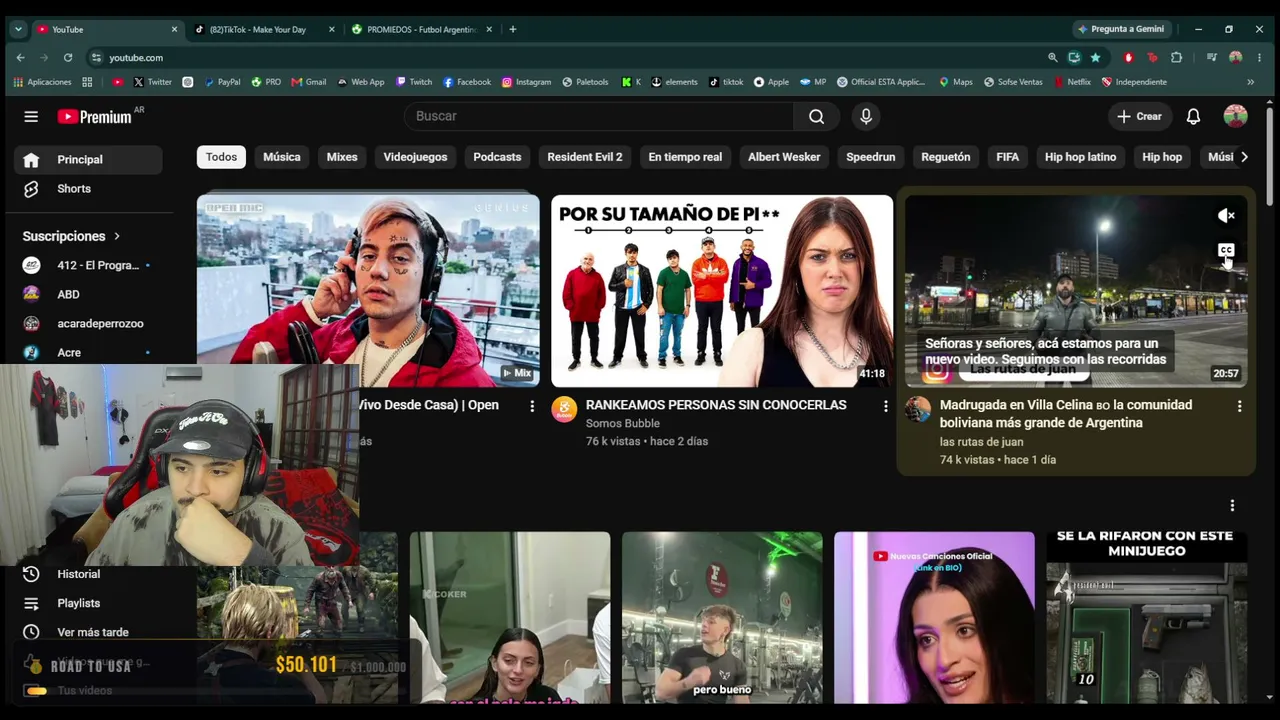
Task: Filter by Speedrun chip
Action: click(x=871, y=157)
